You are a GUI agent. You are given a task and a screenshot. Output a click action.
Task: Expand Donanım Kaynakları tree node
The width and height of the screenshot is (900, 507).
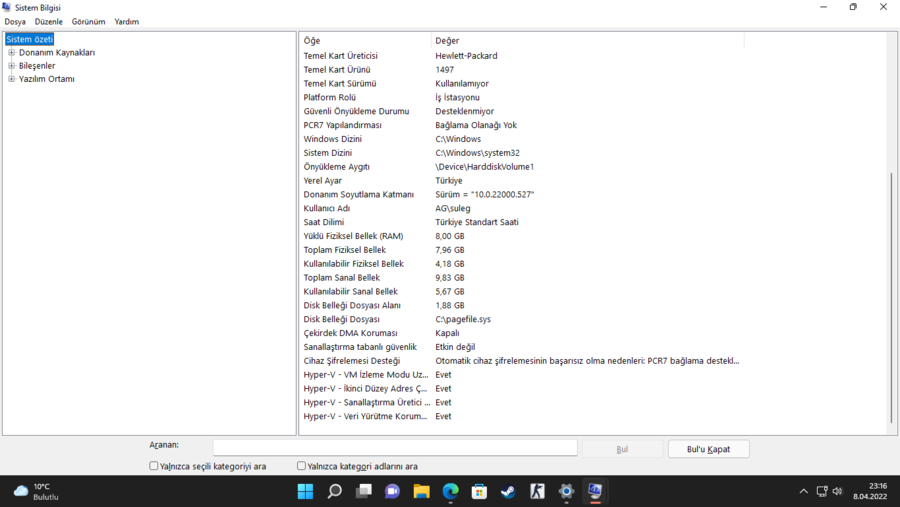(x=11, y=52)
